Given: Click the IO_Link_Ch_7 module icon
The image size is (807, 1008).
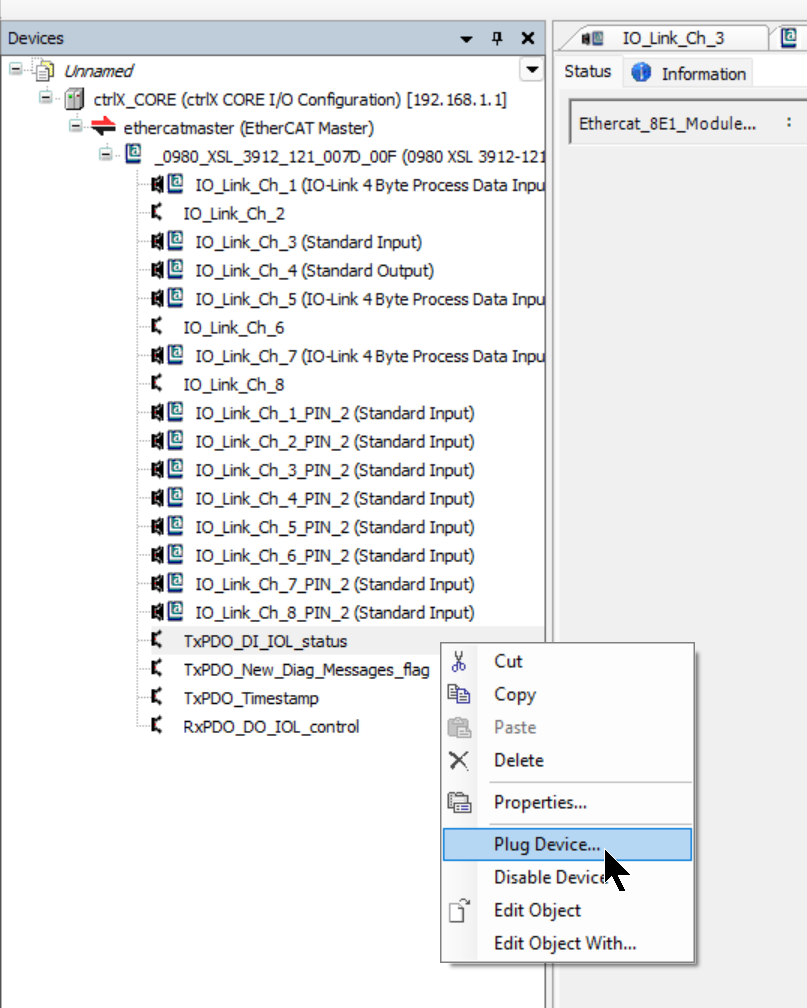Looking at the screenshot, I should coord(167,356).
